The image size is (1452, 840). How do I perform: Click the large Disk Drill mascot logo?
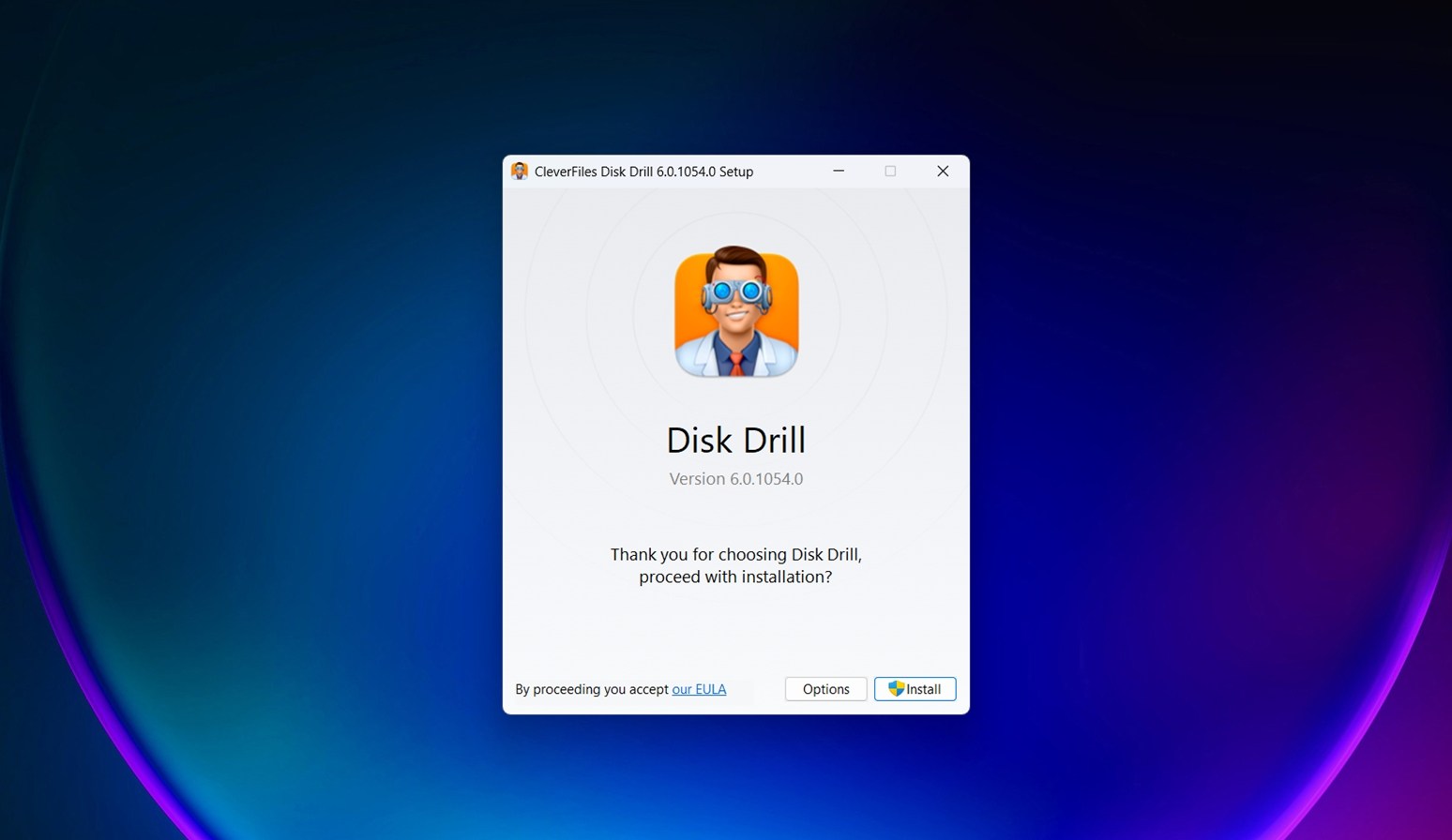[736, 313]
